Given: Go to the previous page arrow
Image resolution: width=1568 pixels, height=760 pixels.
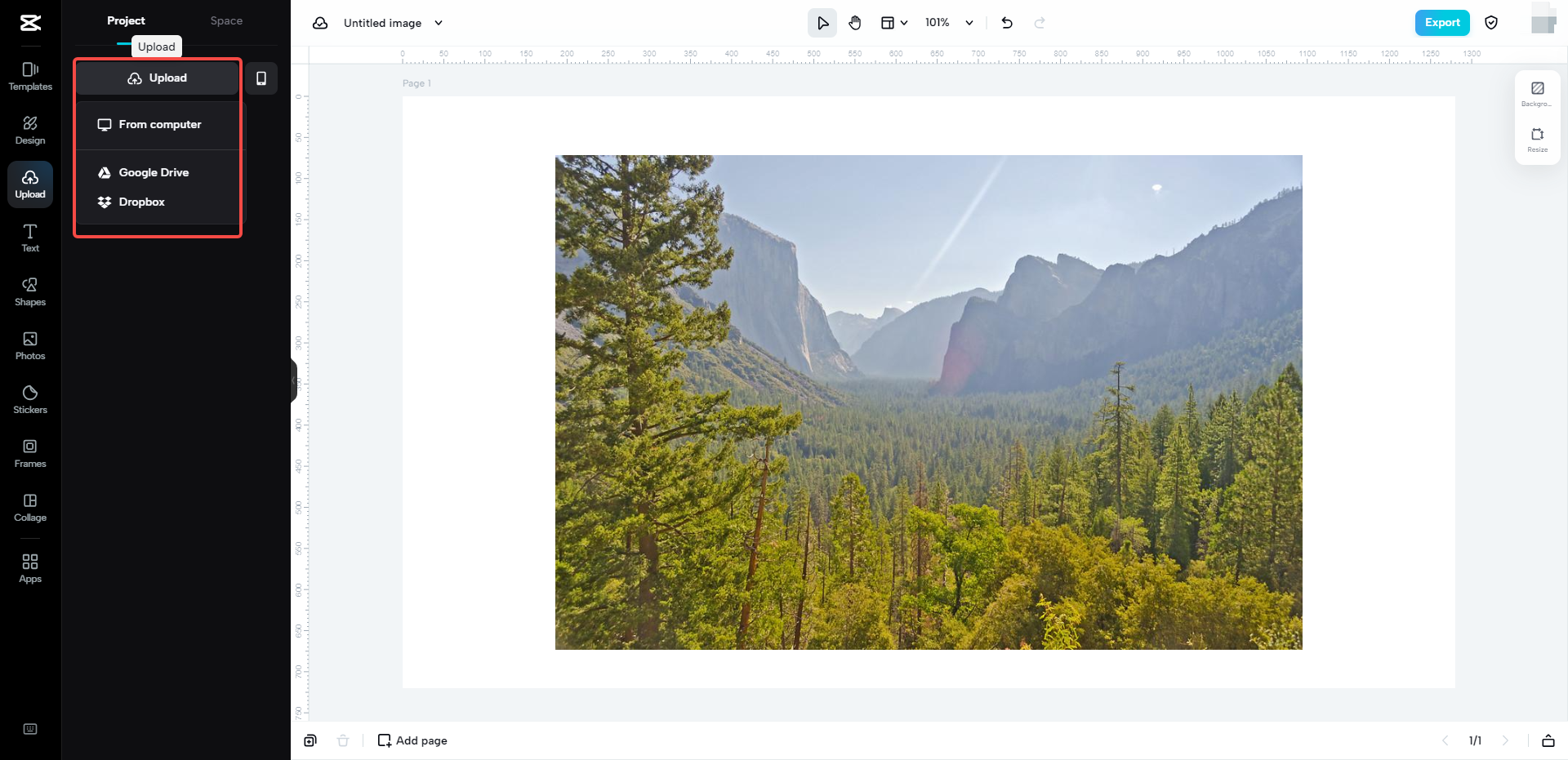Looking at the screenshot, I should [x=1445, y=740].
